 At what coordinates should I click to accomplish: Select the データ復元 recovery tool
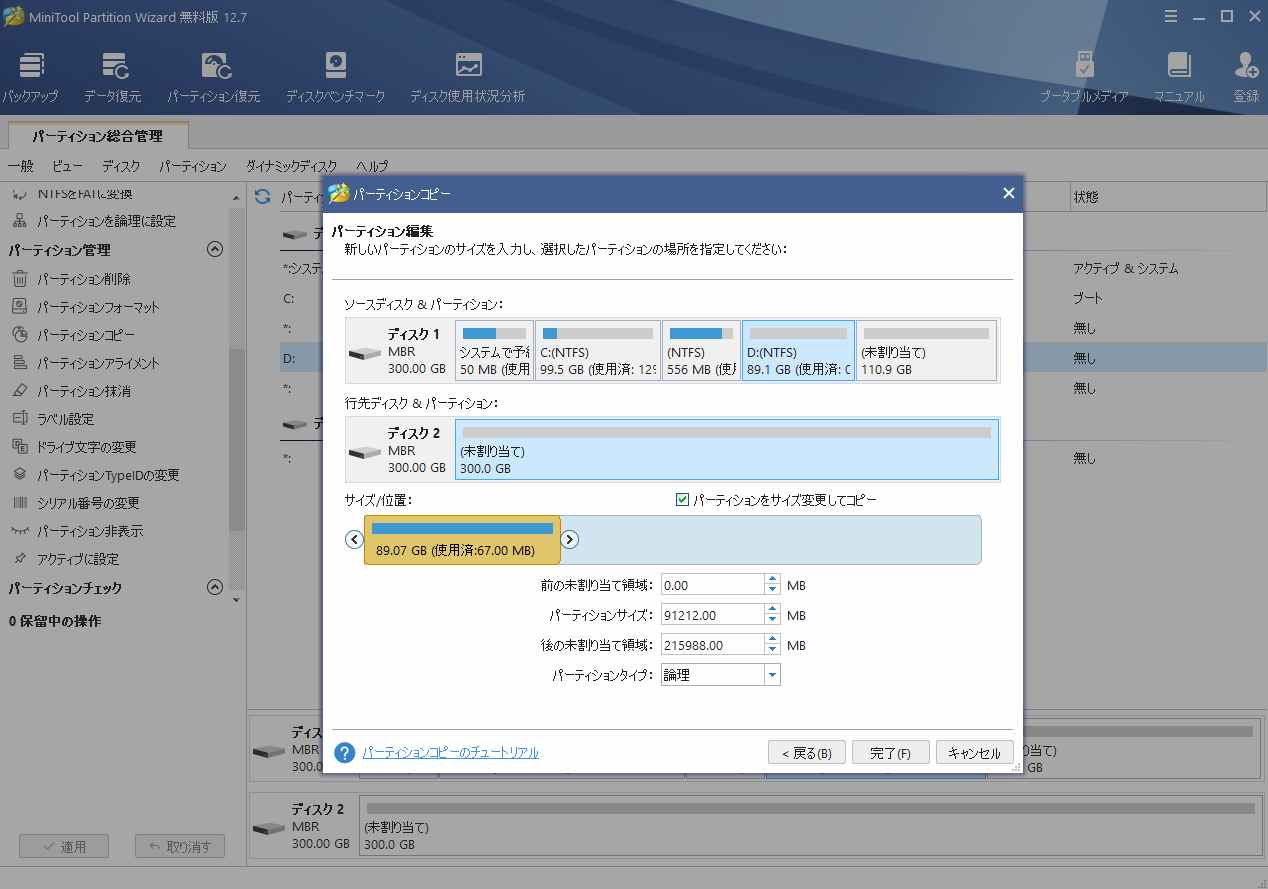click(x=115, y=75)
